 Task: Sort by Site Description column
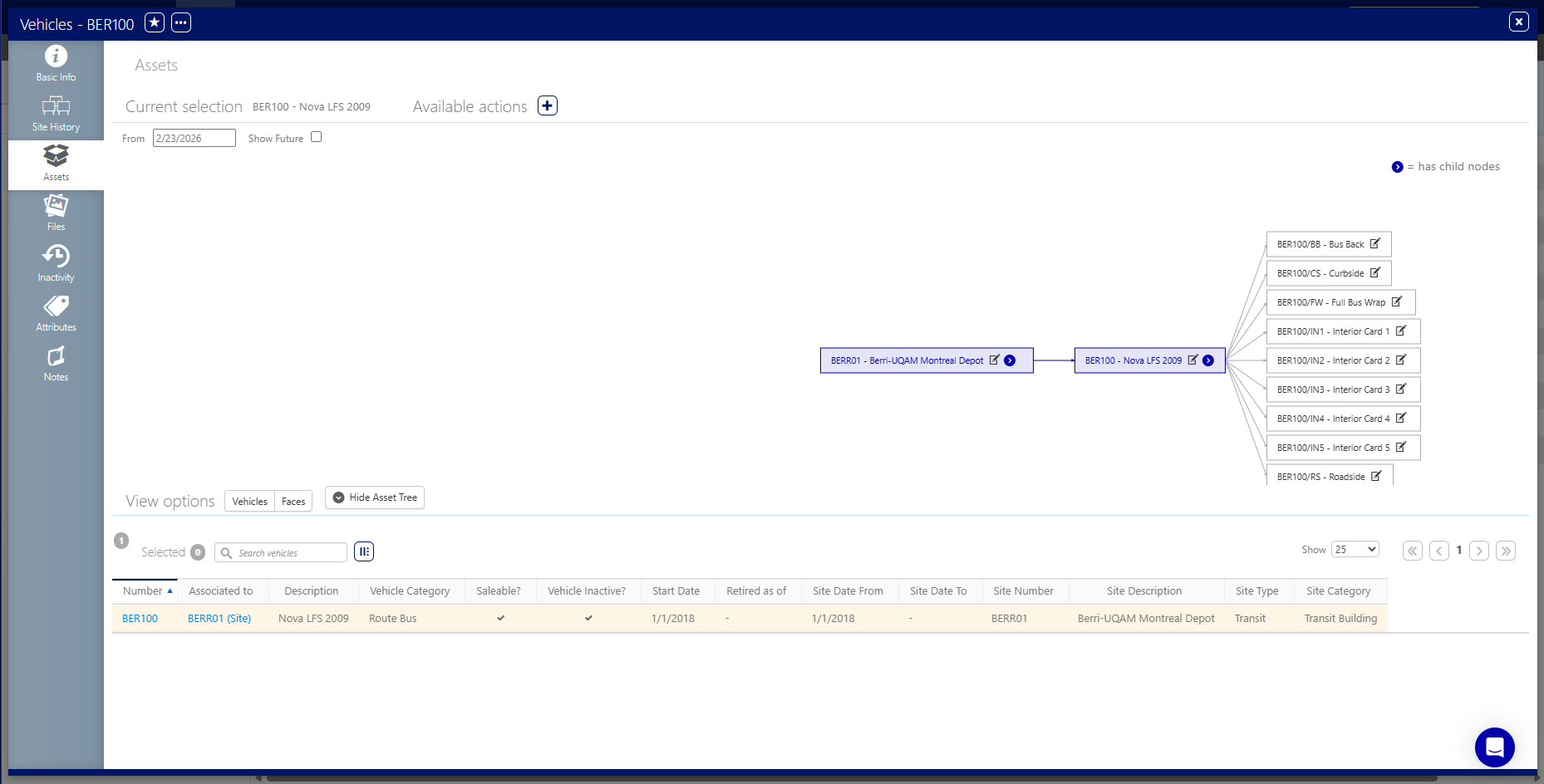point(1144,590)
